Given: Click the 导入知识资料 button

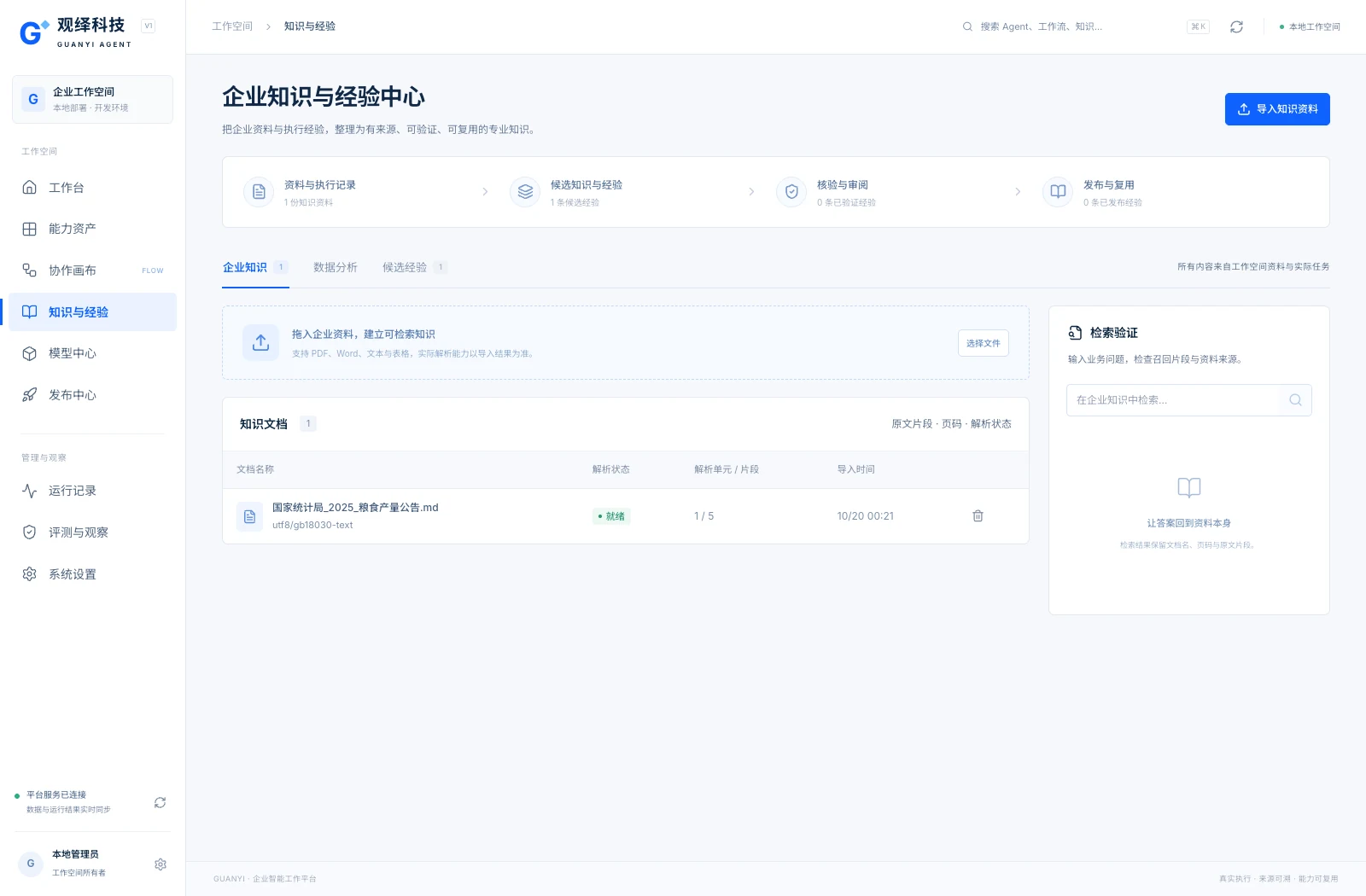Looking at the screenshot, I should click(x=1277, y=109).
